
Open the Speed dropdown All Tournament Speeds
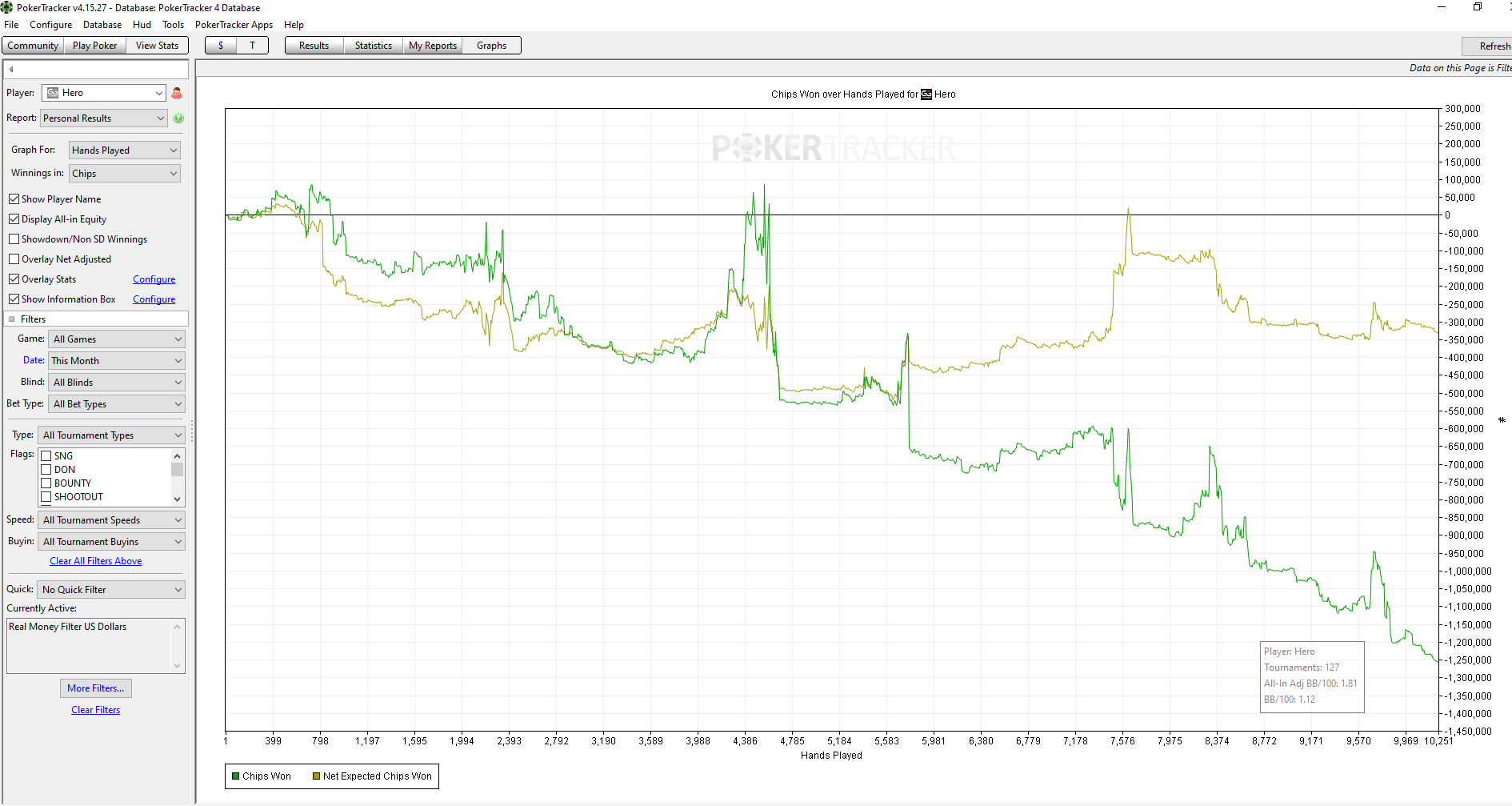(x=112, y=520)
